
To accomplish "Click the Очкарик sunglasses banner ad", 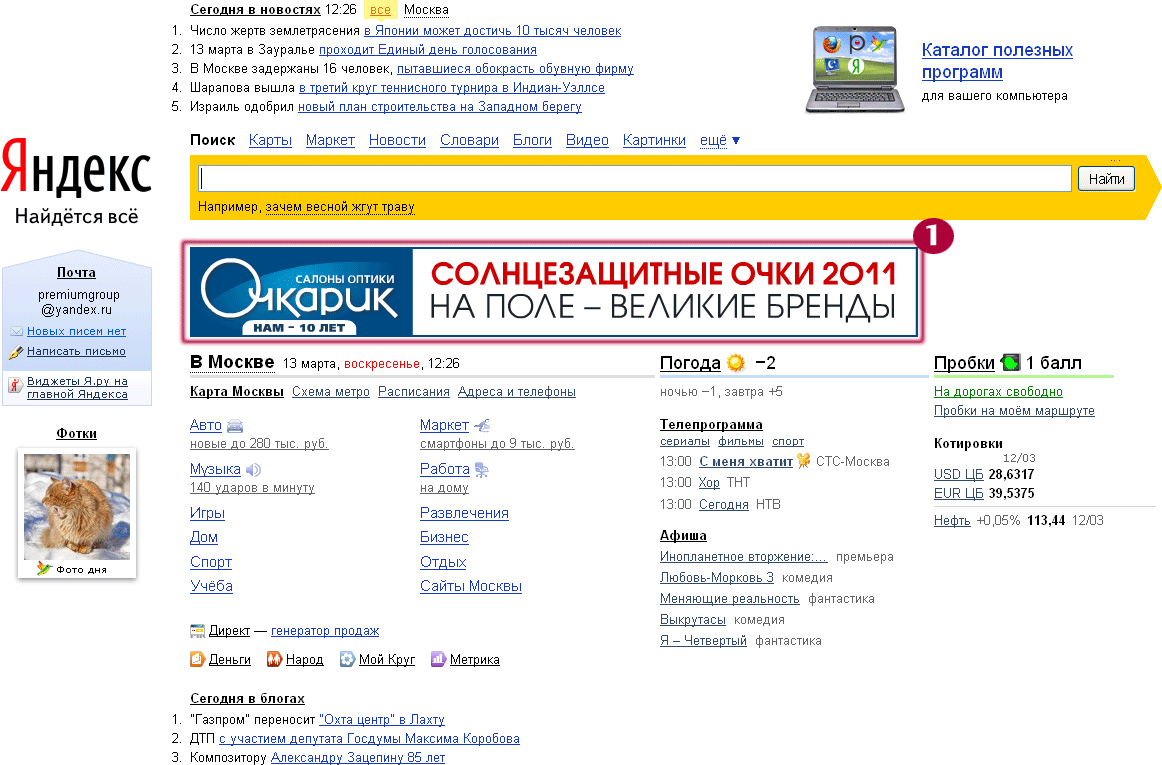I will (553, 292).
